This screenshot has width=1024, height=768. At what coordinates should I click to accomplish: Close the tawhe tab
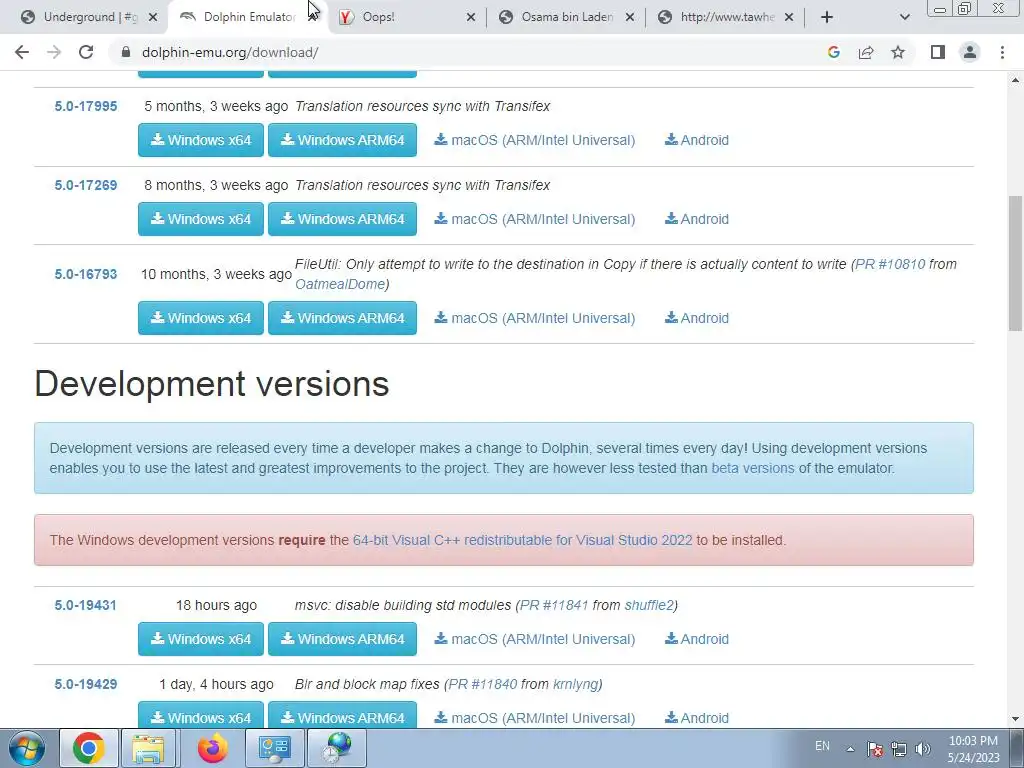tap(789, 17)
